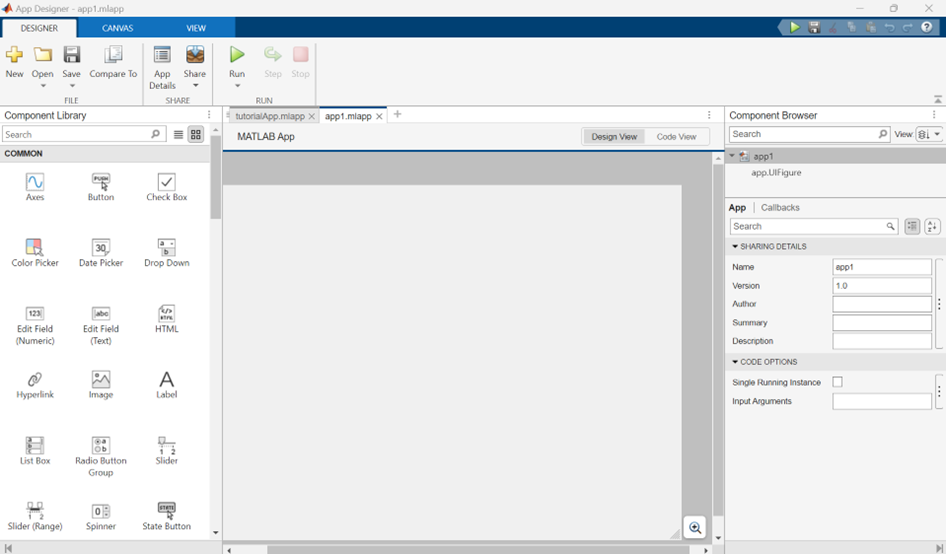Select the App tab in inspector
The height and width of the screenshot is (554, 946).
[737, 207]
